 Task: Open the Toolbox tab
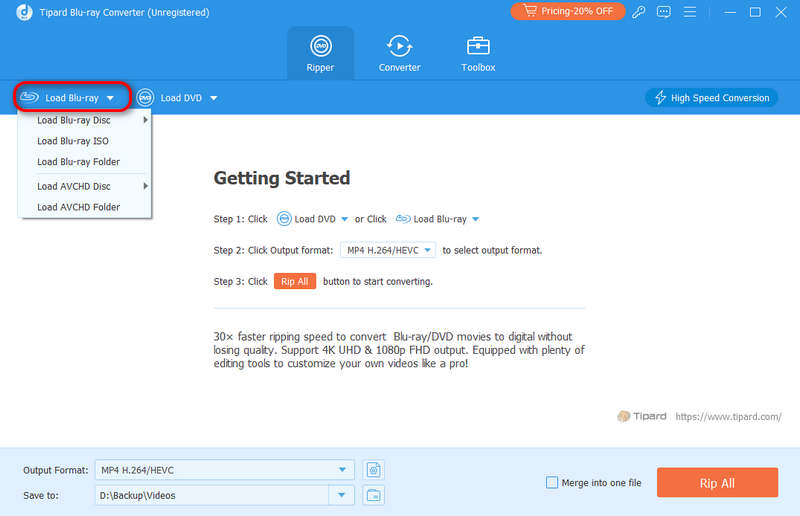pyautogui.click(x=478, y=54)
